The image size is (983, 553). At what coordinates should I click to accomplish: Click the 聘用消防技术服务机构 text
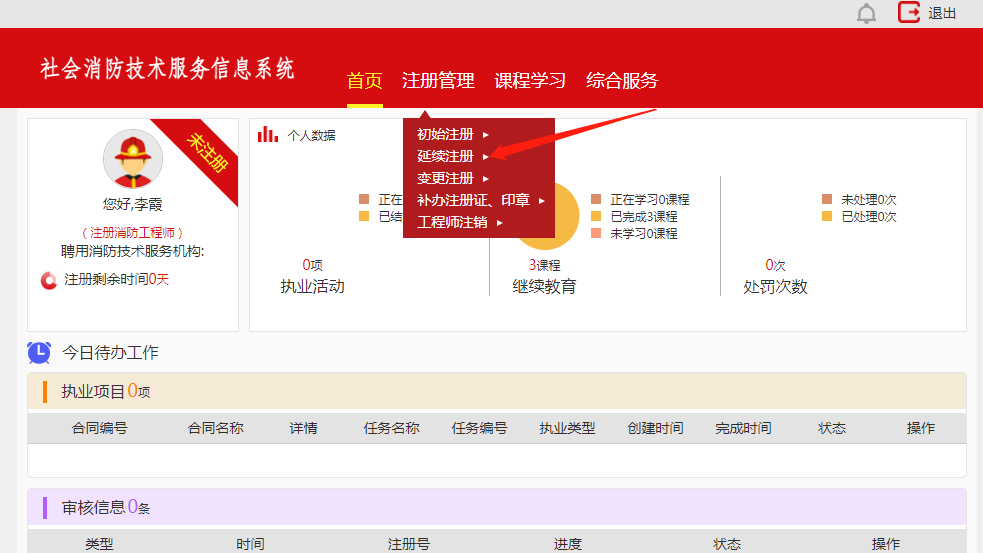click(x=132, y=251)
